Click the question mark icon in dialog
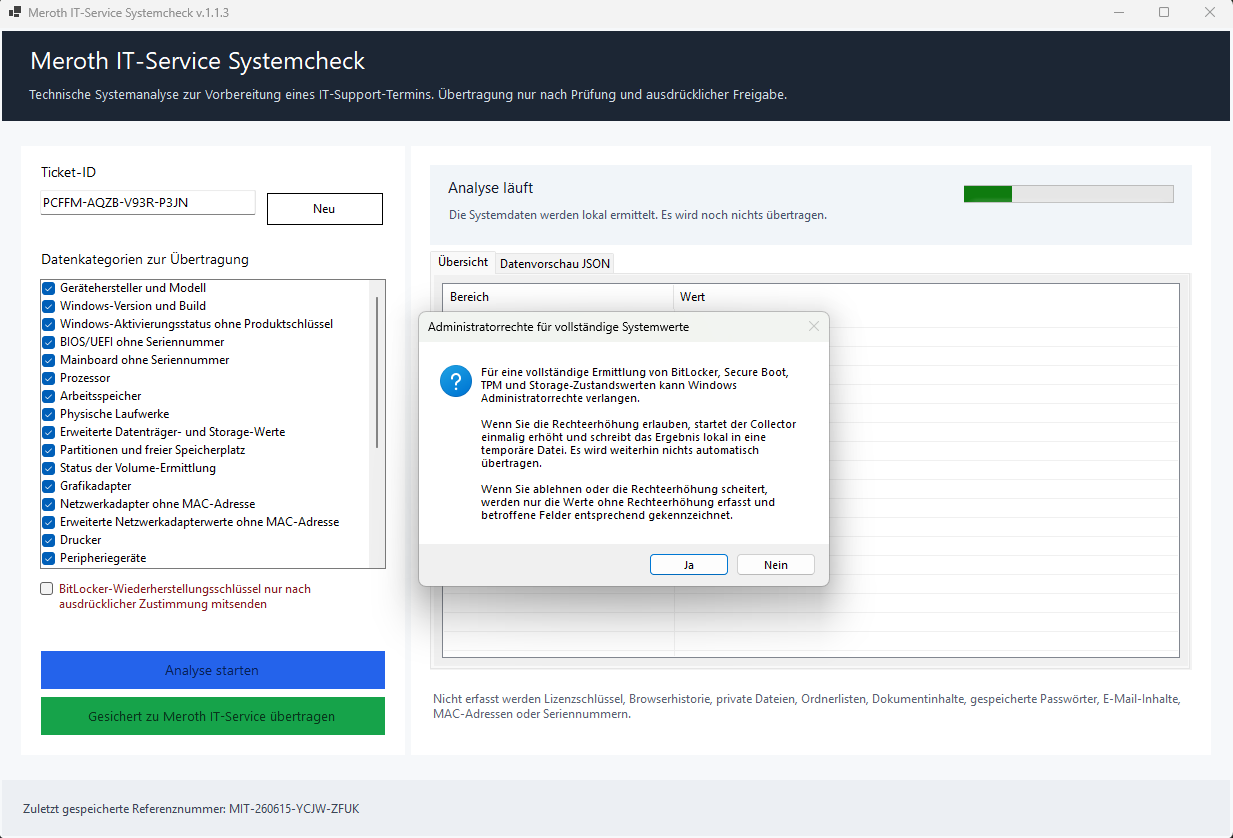 tap(455, 381)
